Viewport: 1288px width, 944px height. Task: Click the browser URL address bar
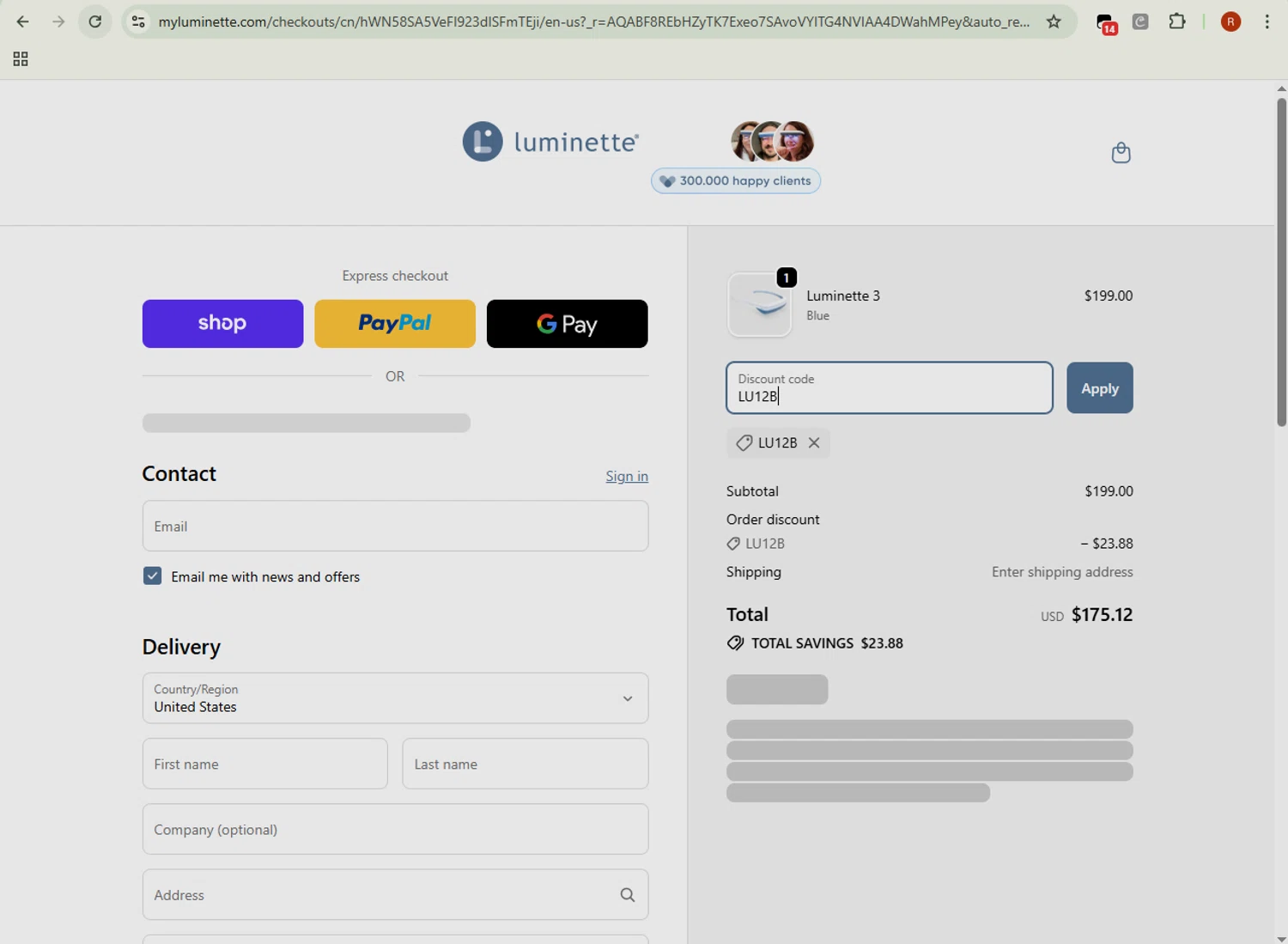[593, 21]
